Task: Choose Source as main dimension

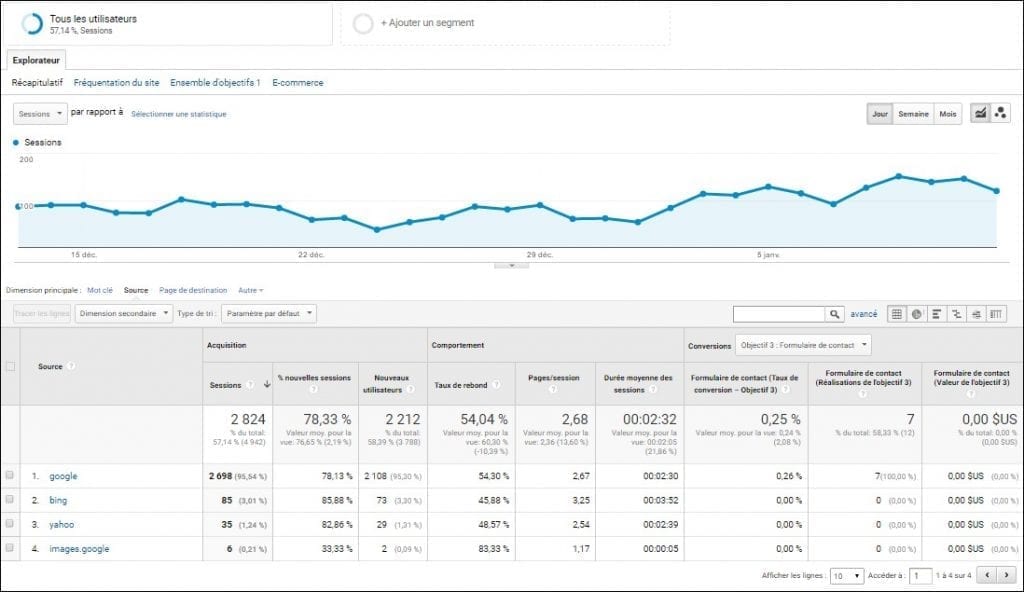Action: coord(136,290)
